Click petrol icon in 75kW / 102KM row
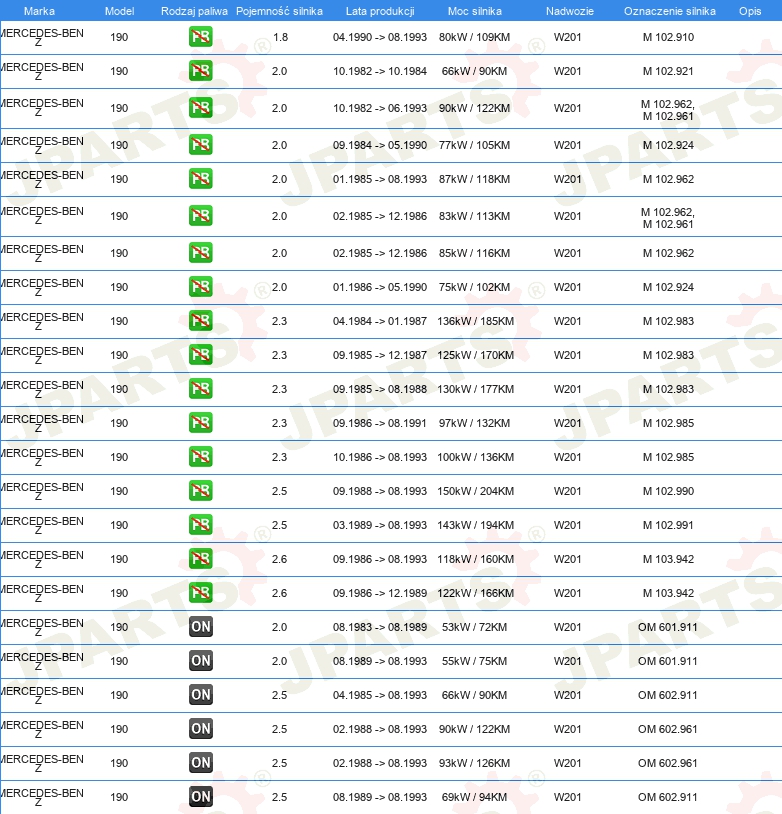Image resolution: width=782 pixels, height=814 pixels. click(x=200, y=287)
